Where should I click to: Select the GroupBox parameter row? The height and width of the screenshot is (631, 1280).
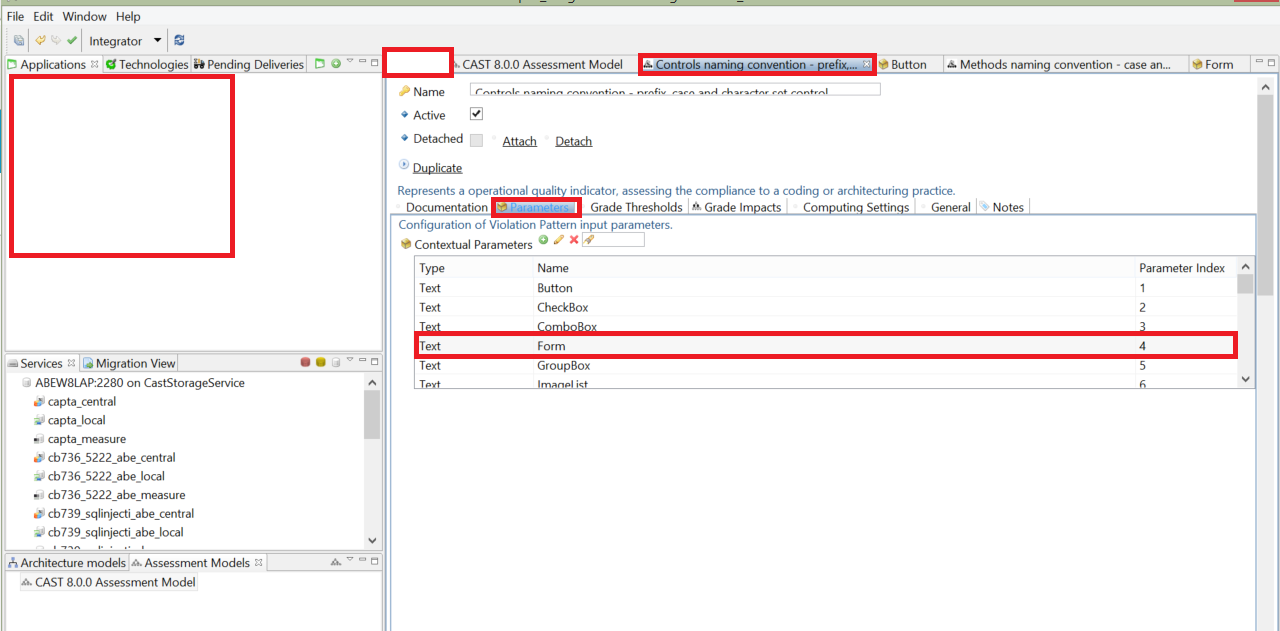click(825, 365)
